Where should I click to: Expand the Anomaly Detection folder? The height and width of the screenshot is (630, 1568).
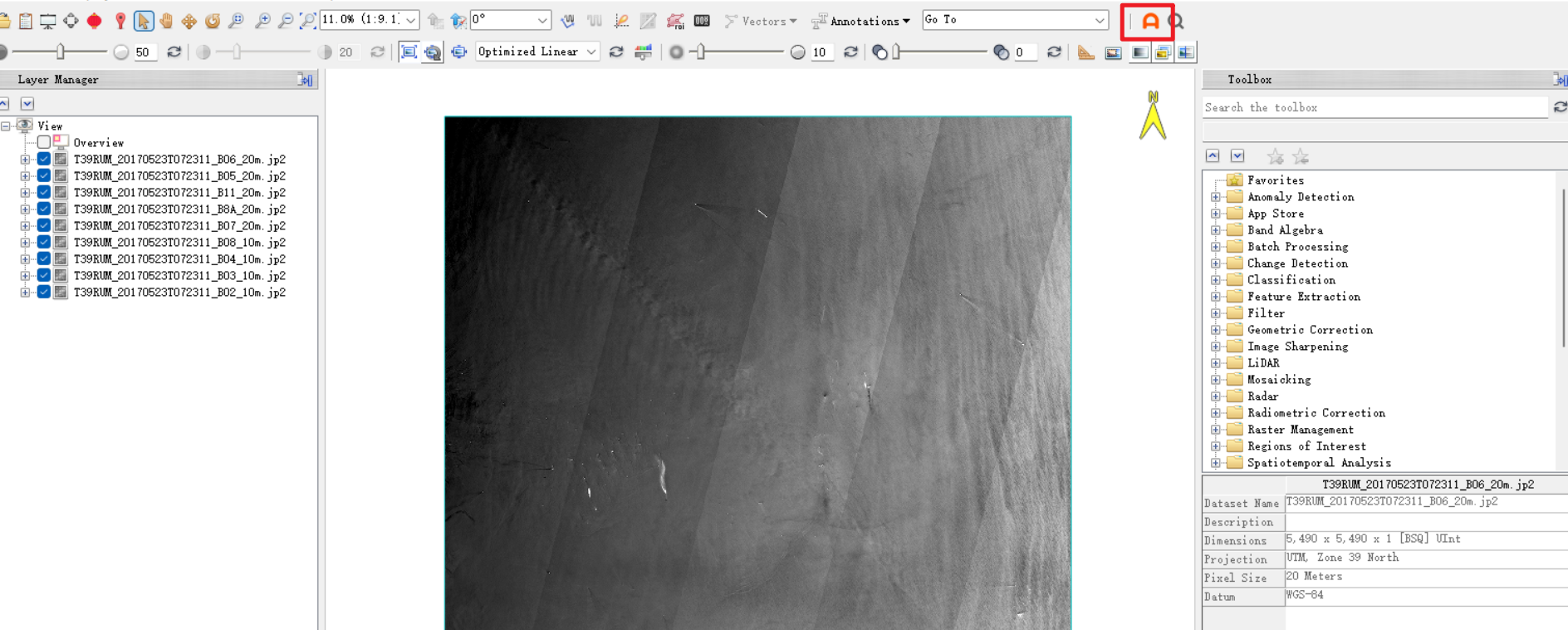pyautogui.click(x=1216, y=197)
